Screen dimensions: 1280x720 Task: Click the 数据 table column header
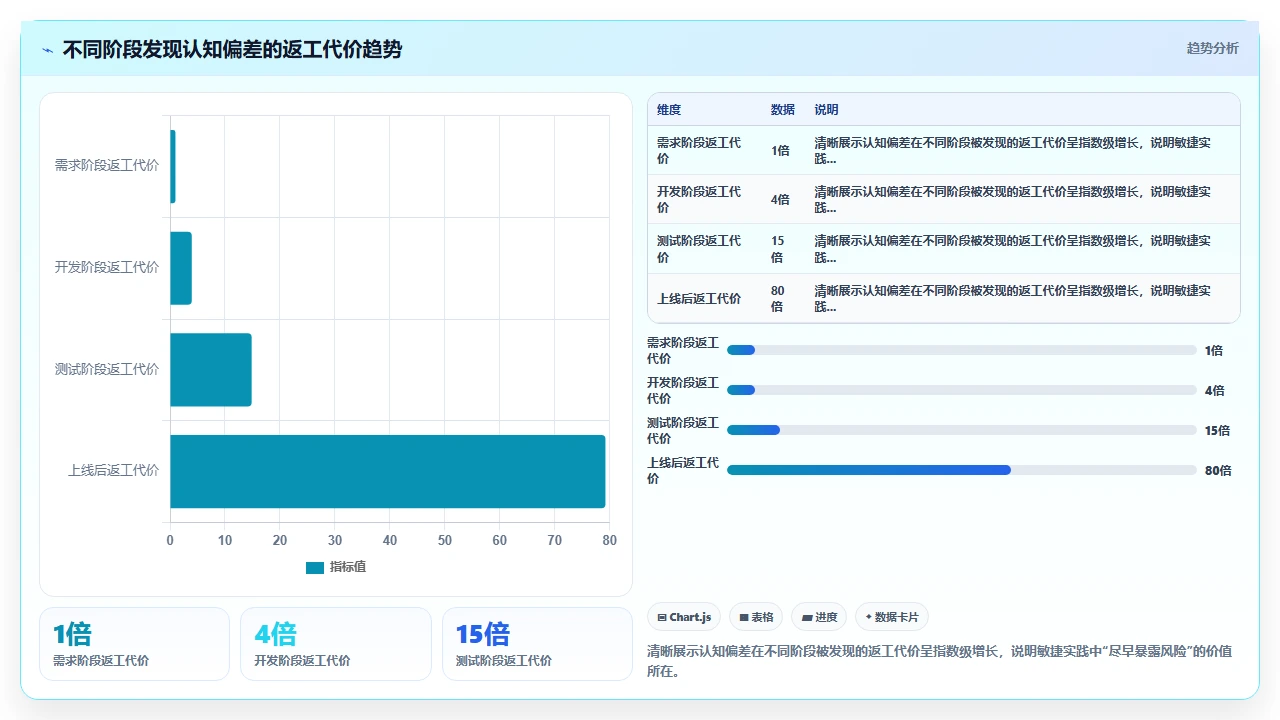(783, 110)
